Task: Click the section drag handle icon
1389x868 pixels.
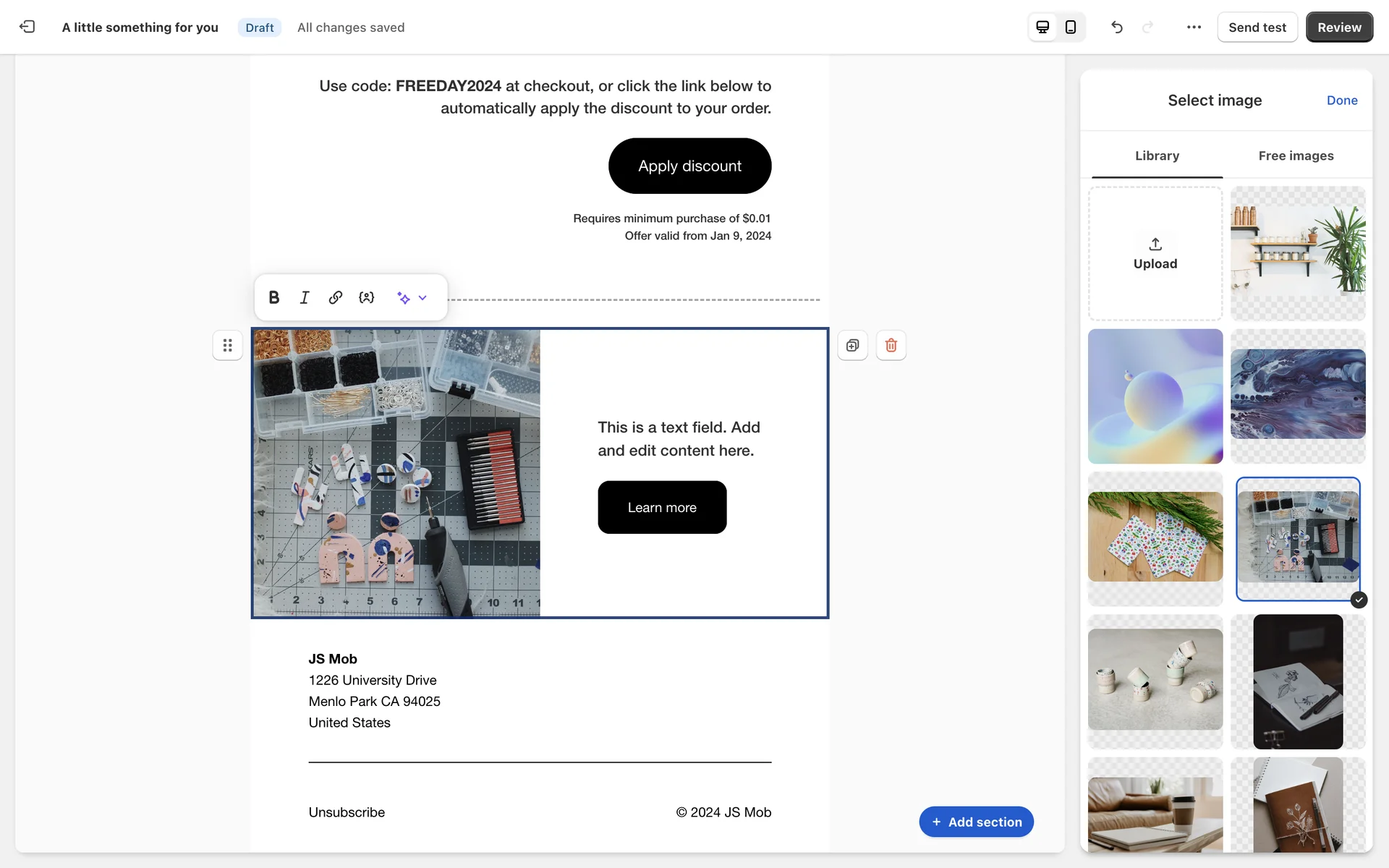Action: pyautogui.click(x=227, y=345)
